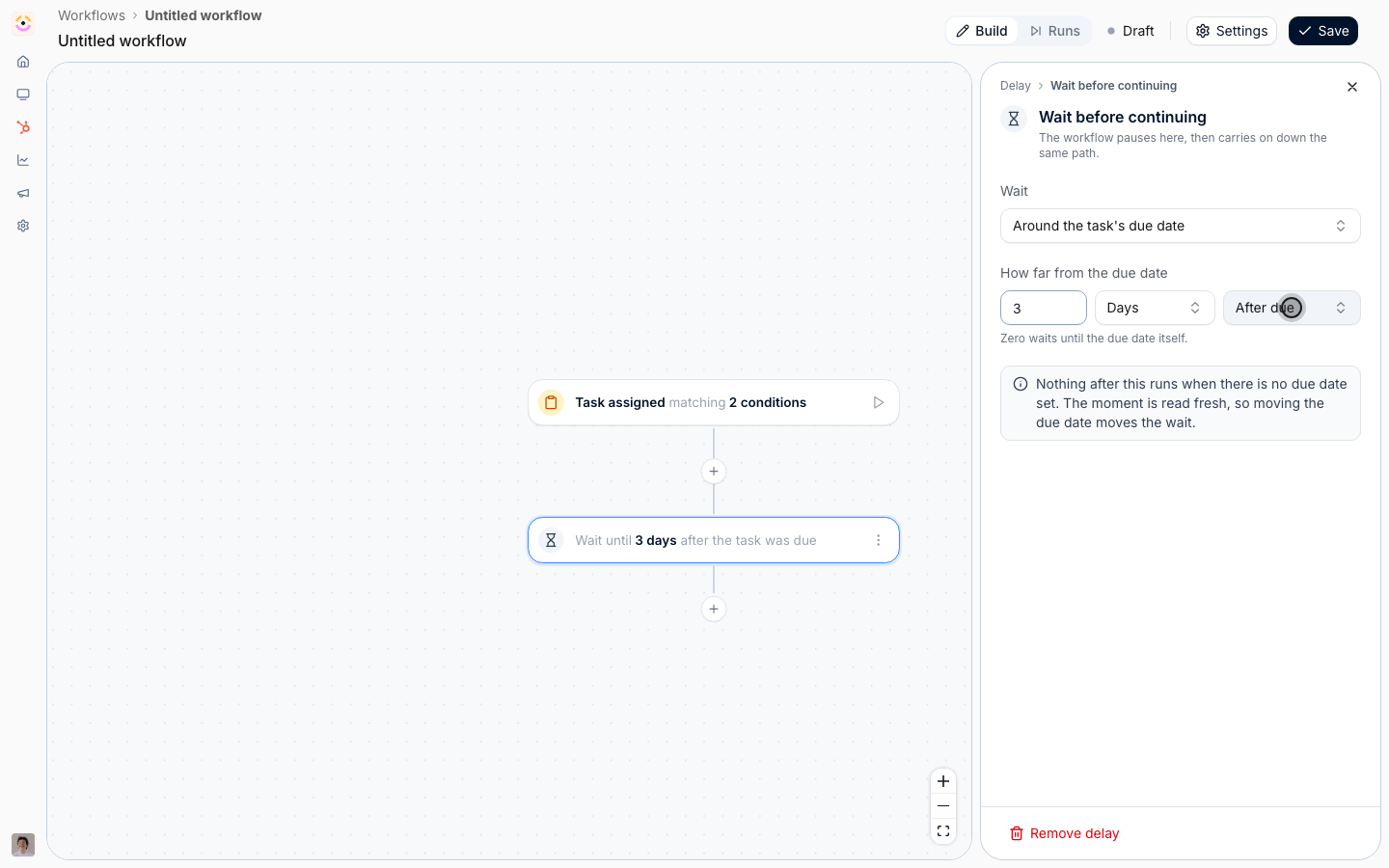Select the Wait until 3 days node
Image resolution: width=1389 pixels, height=868 pixels.
coord(714,540)
